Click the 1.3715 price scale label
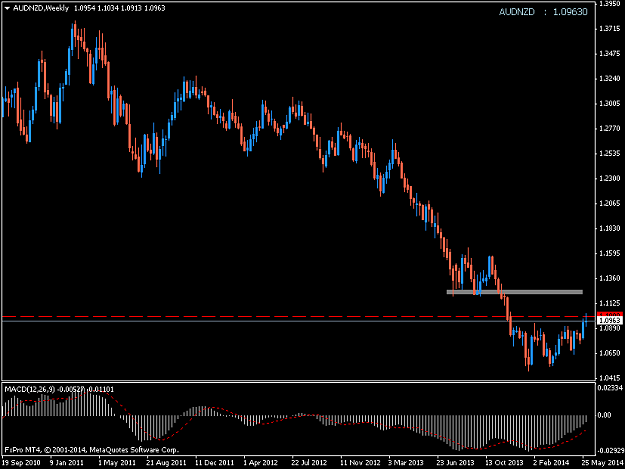The image size is (625, 469). tap(610, 29)
